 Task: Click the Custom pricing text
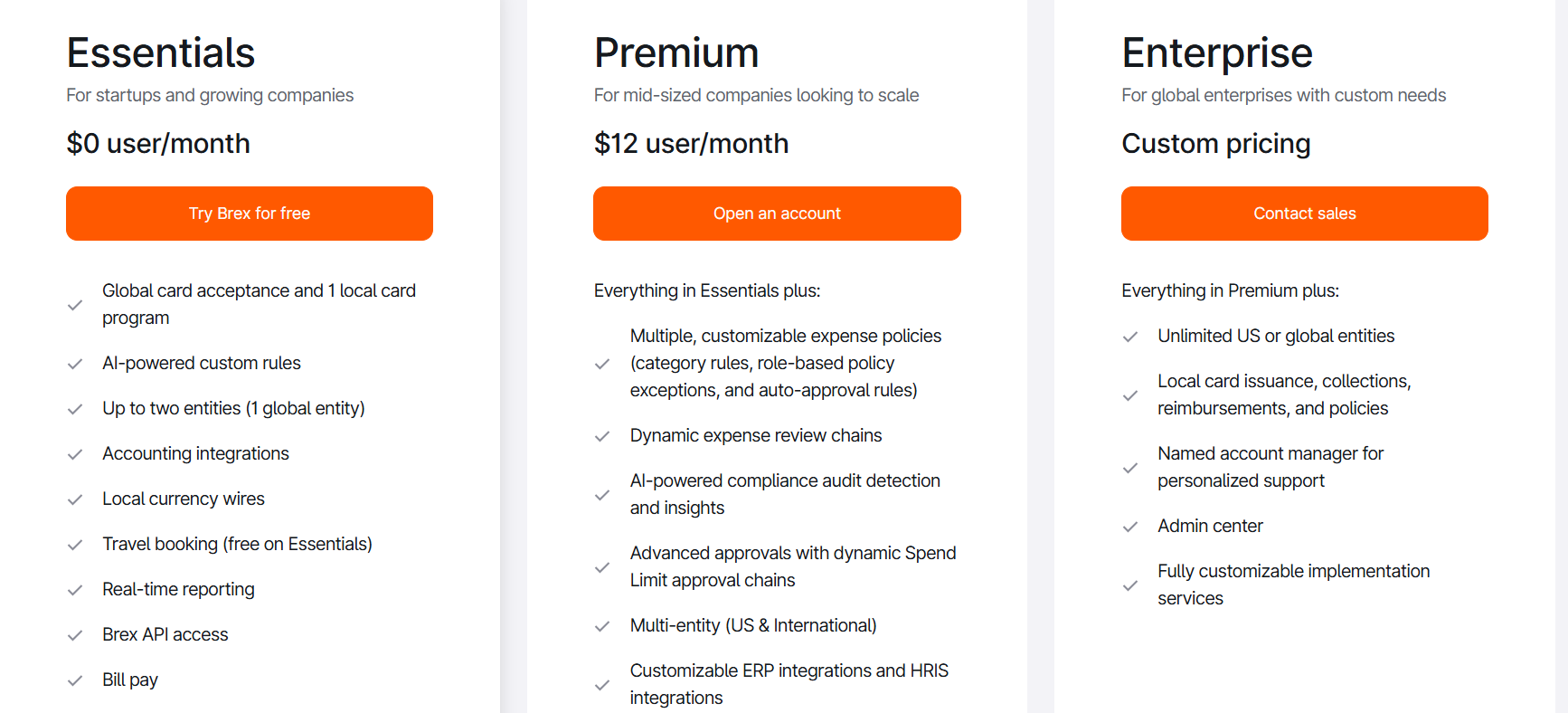[1215, 143]
